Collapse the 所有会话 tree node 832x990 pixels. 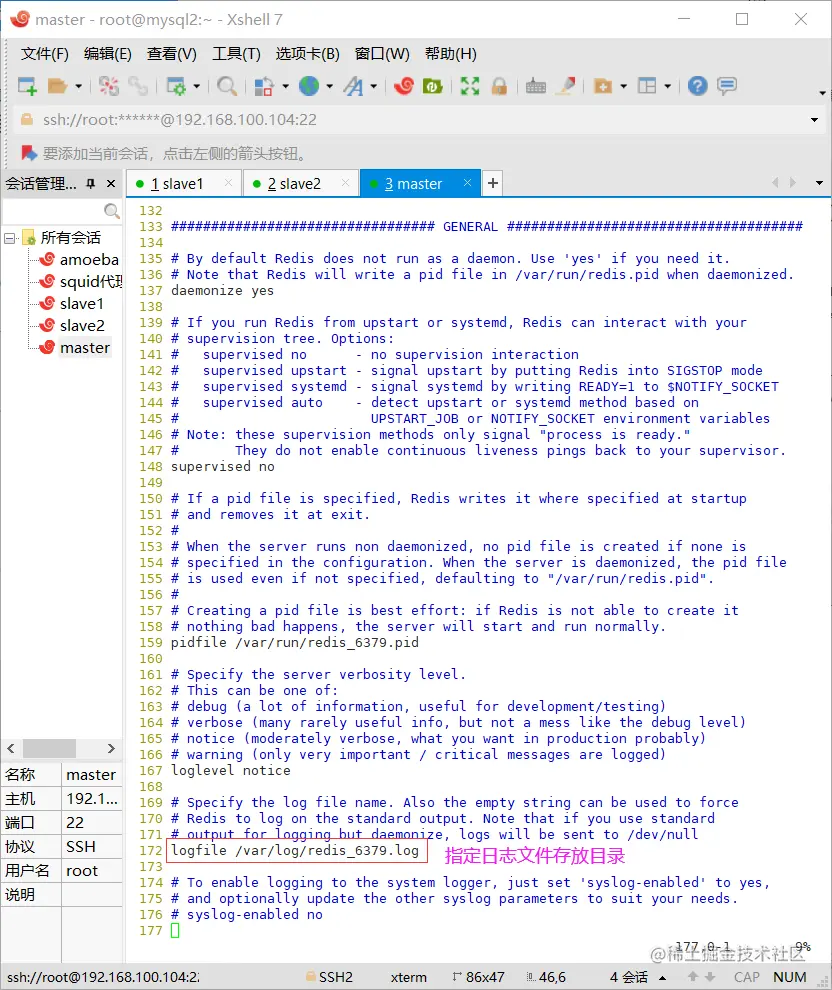9,238
